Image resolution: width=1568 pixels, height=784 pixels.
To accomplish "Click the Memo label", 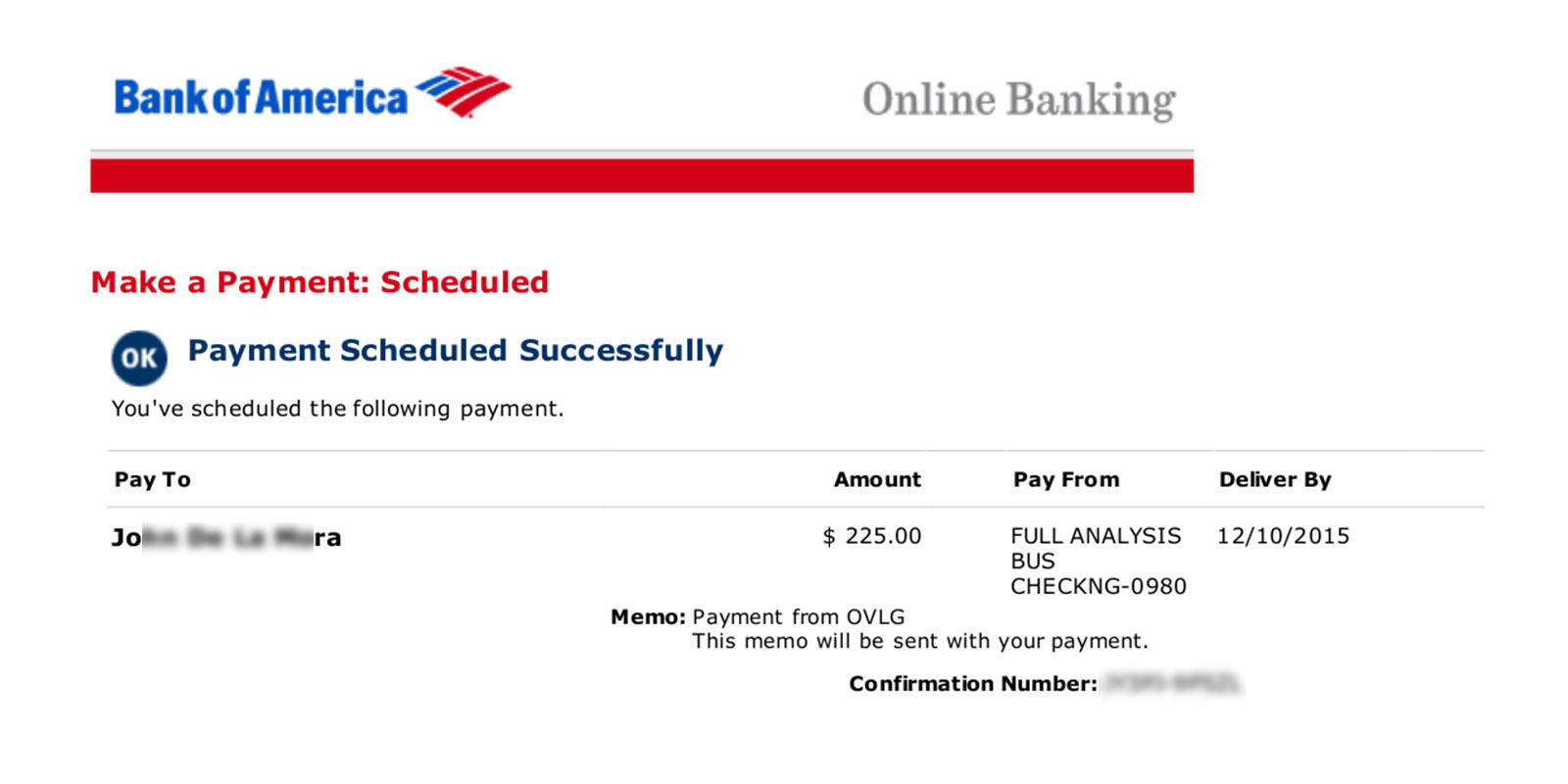I will (648, 616).
